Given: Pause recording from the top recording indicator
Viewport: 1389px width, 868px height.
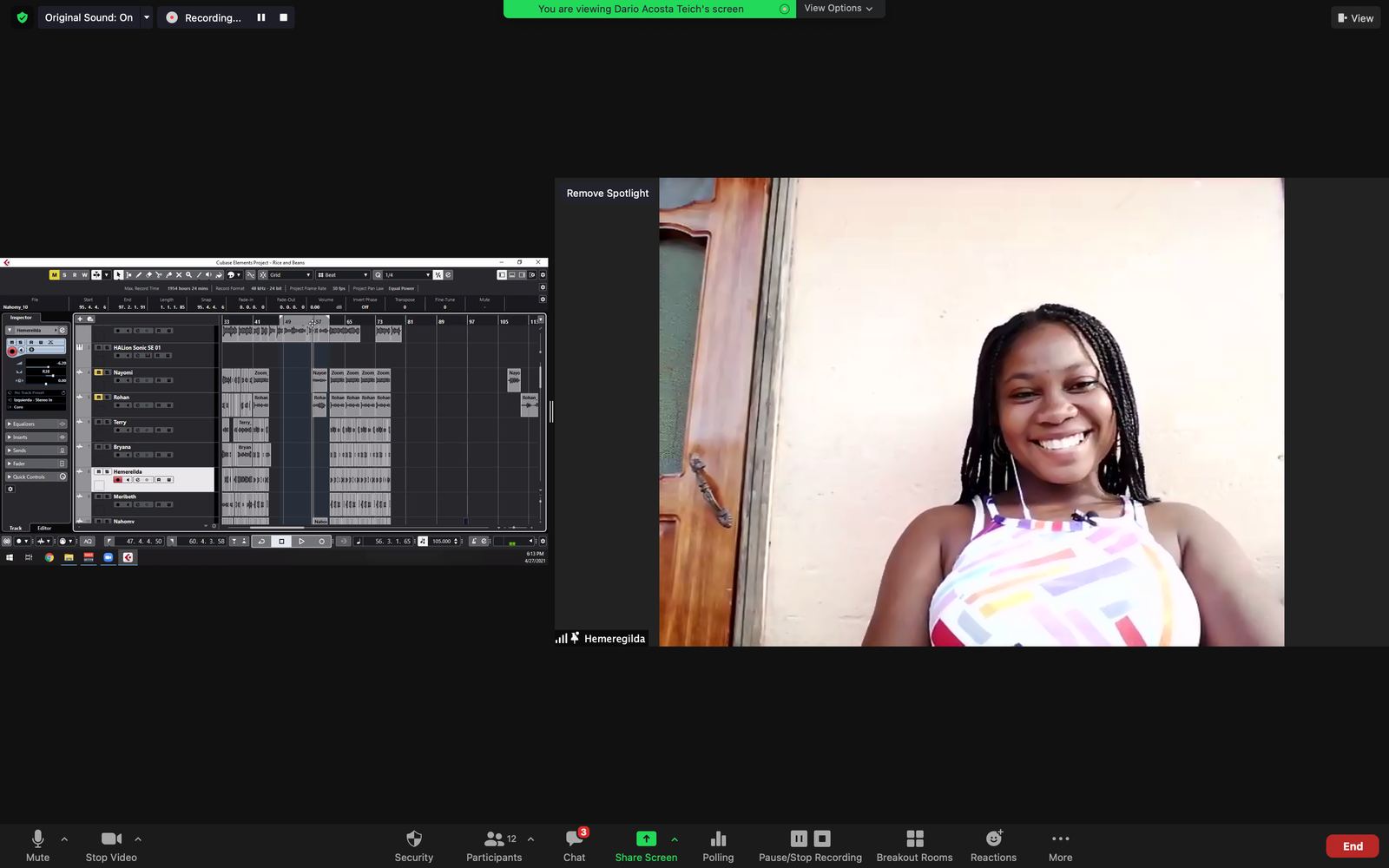Looking at the screenshot, I should (x=261, y=17).
